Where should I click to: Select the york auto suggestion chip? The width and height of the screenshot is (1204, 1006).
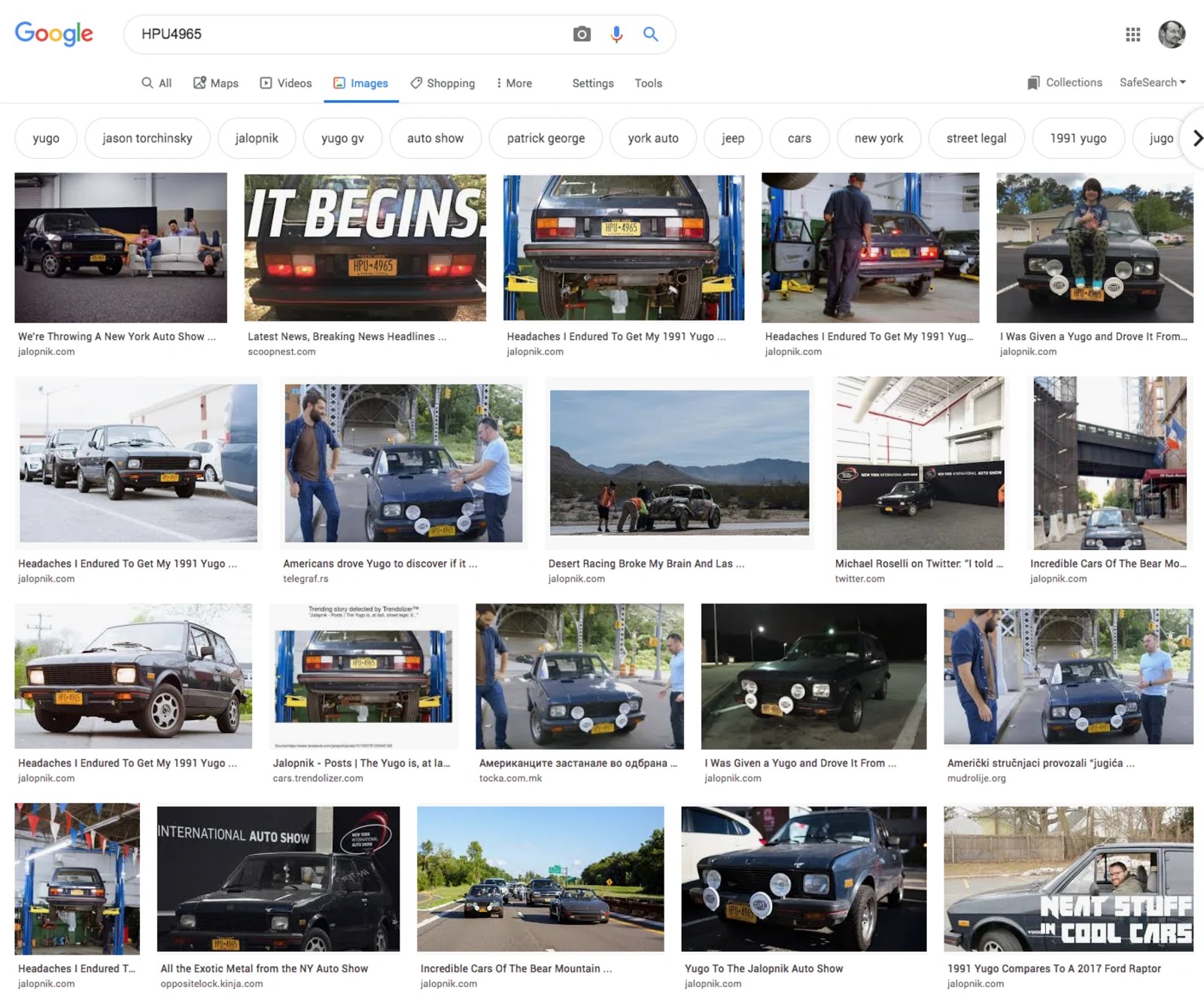(x=653, y=138)
